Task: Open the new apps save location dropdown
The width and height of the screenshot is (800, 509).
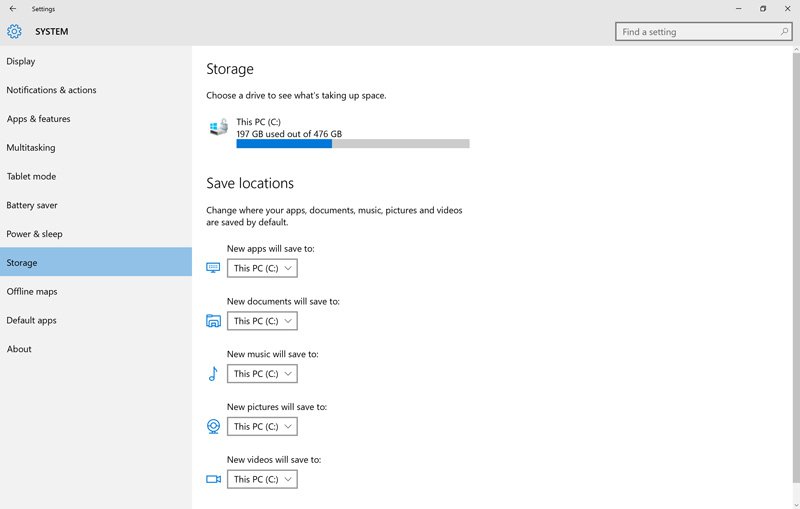Action: pos(262,268)
